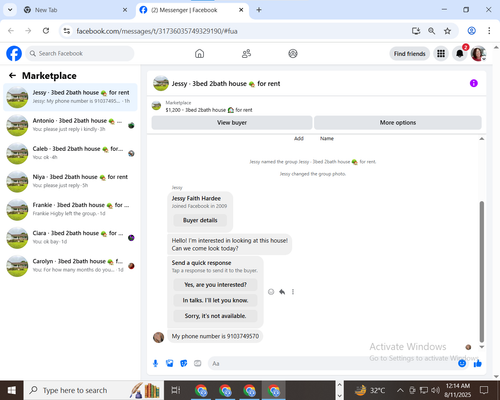Bookmark this page with the star
Viewport: 500px width, 400px height.
coord(447,31)
